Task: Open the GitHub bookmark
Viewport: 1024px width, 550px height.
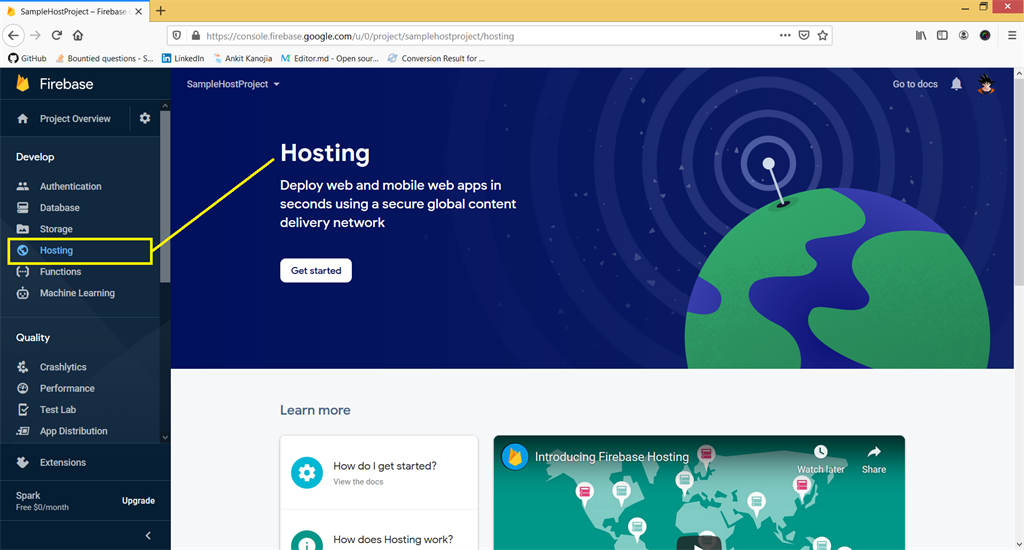Action: pyautogui.click(x=27, y=58)
